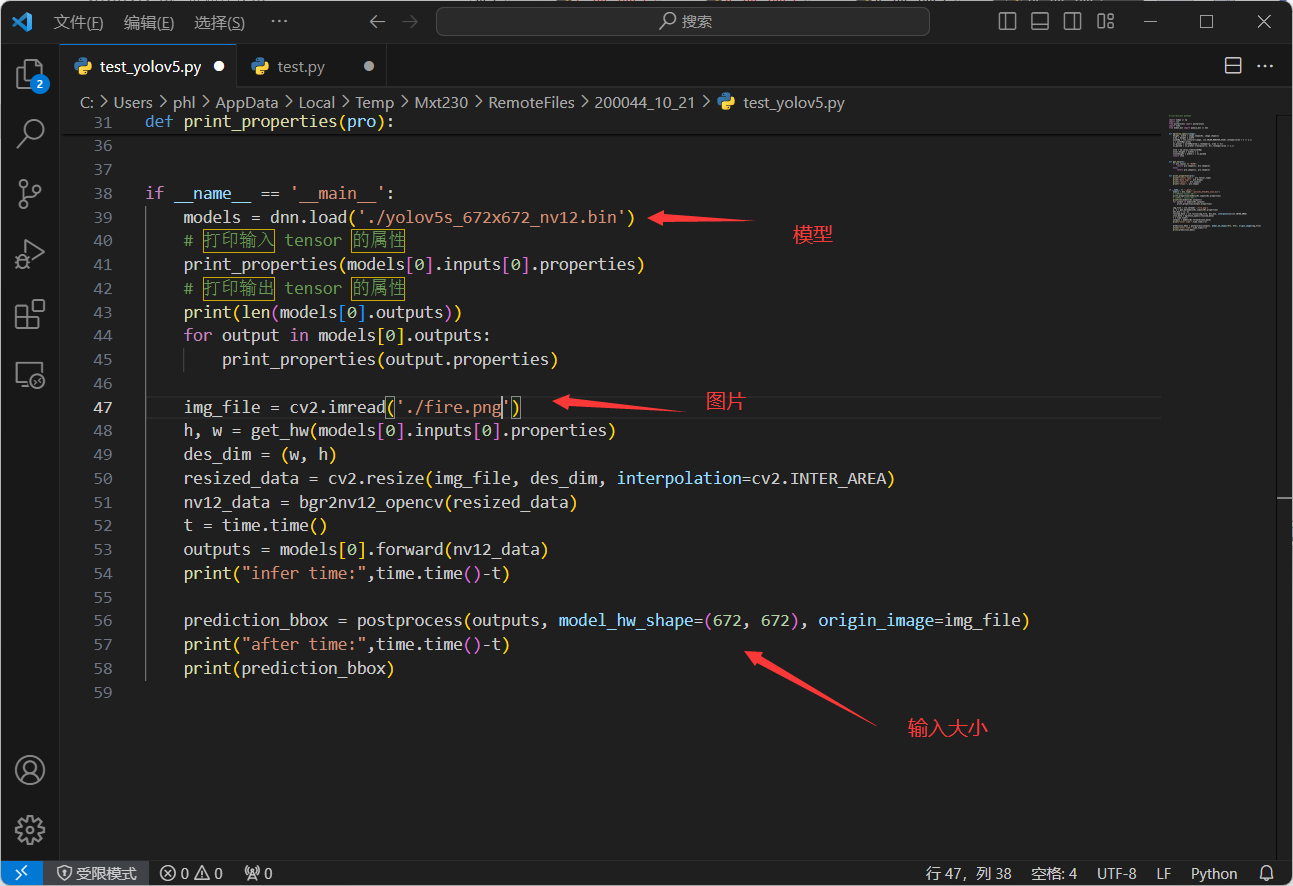Toggle primary side bar layout icon

click(1008, 21)
